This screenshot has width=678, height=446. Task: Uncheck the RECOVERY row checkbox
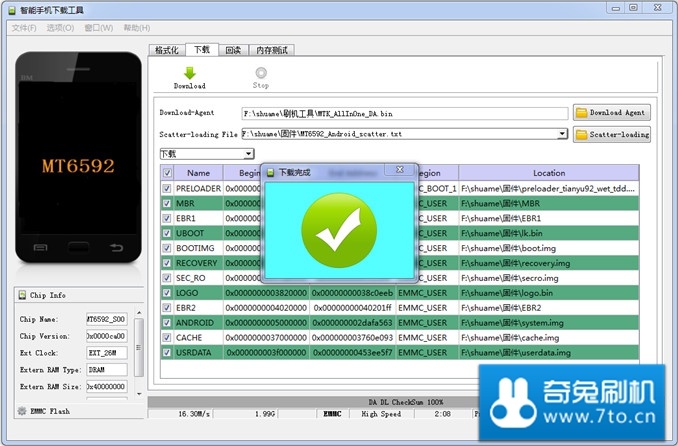167,263
